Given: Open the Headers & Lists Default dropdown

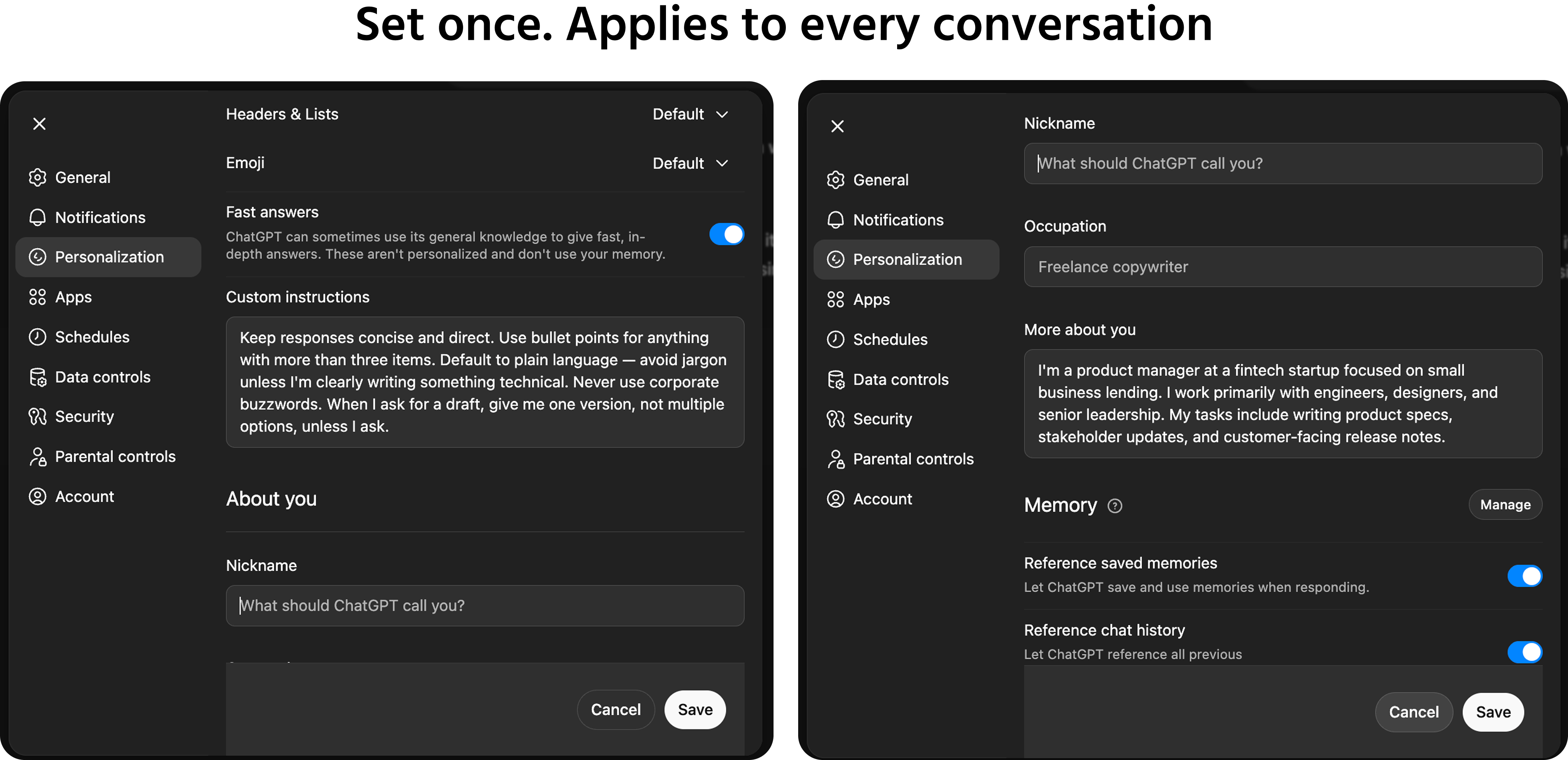Looking at the screenshot, I should click(x=690, y=115).
